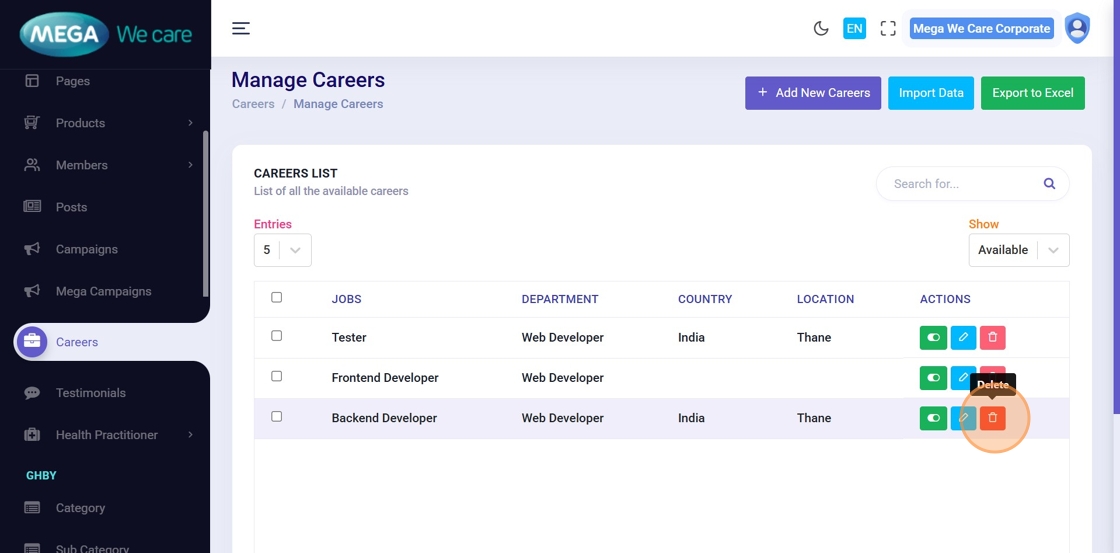Enter fullscreen mode using the expand icon
1120x553 pixels.
point(888,28)
